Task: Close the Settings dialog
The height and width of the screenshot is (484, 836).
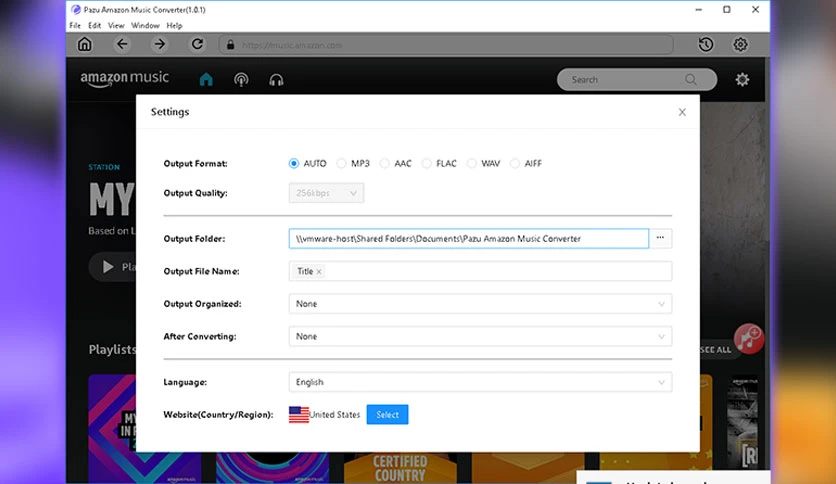Action: 682,112
